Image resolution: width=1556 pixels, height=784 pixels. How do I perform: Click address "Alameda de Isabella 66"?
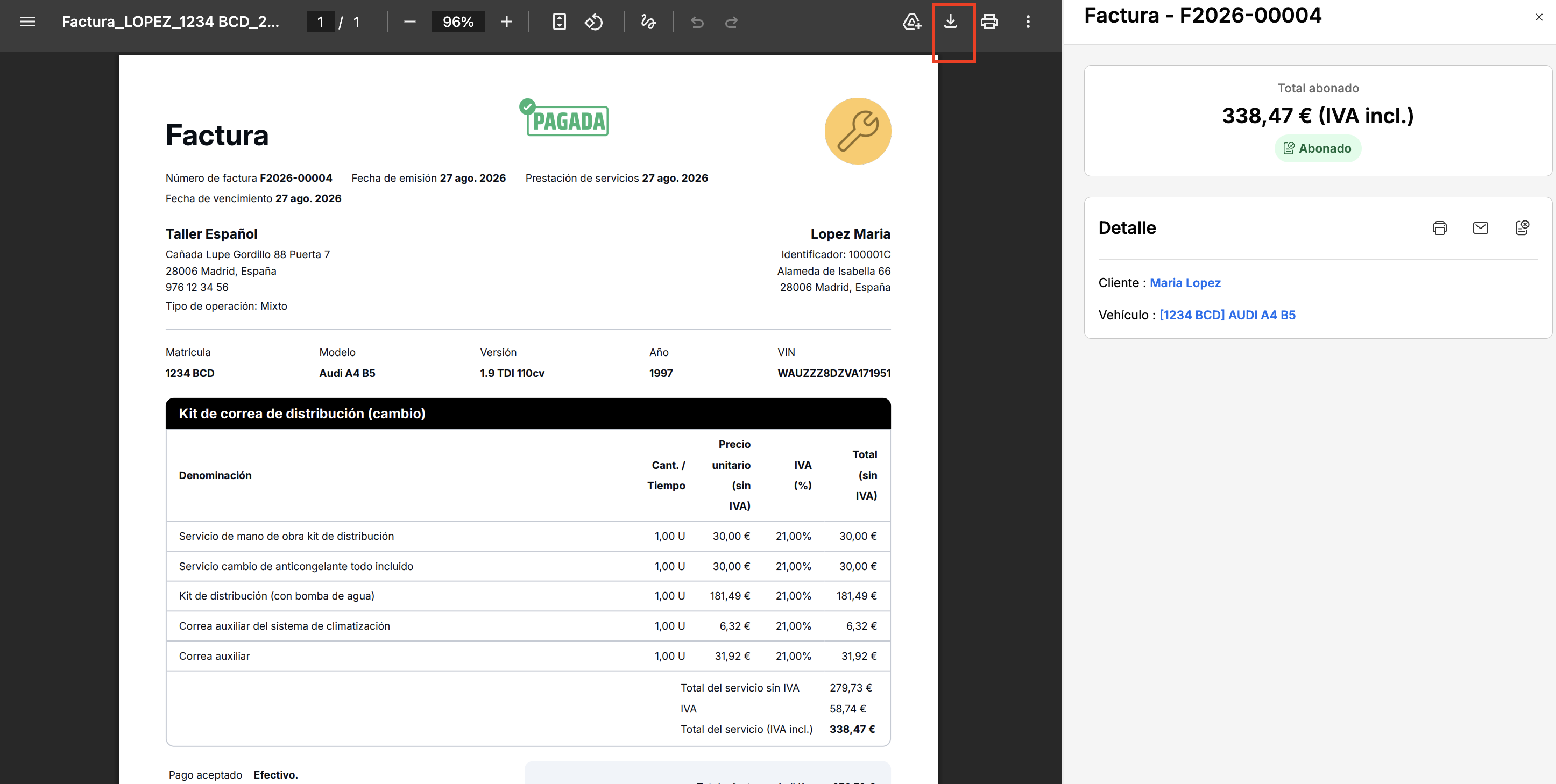coord(833,271)
